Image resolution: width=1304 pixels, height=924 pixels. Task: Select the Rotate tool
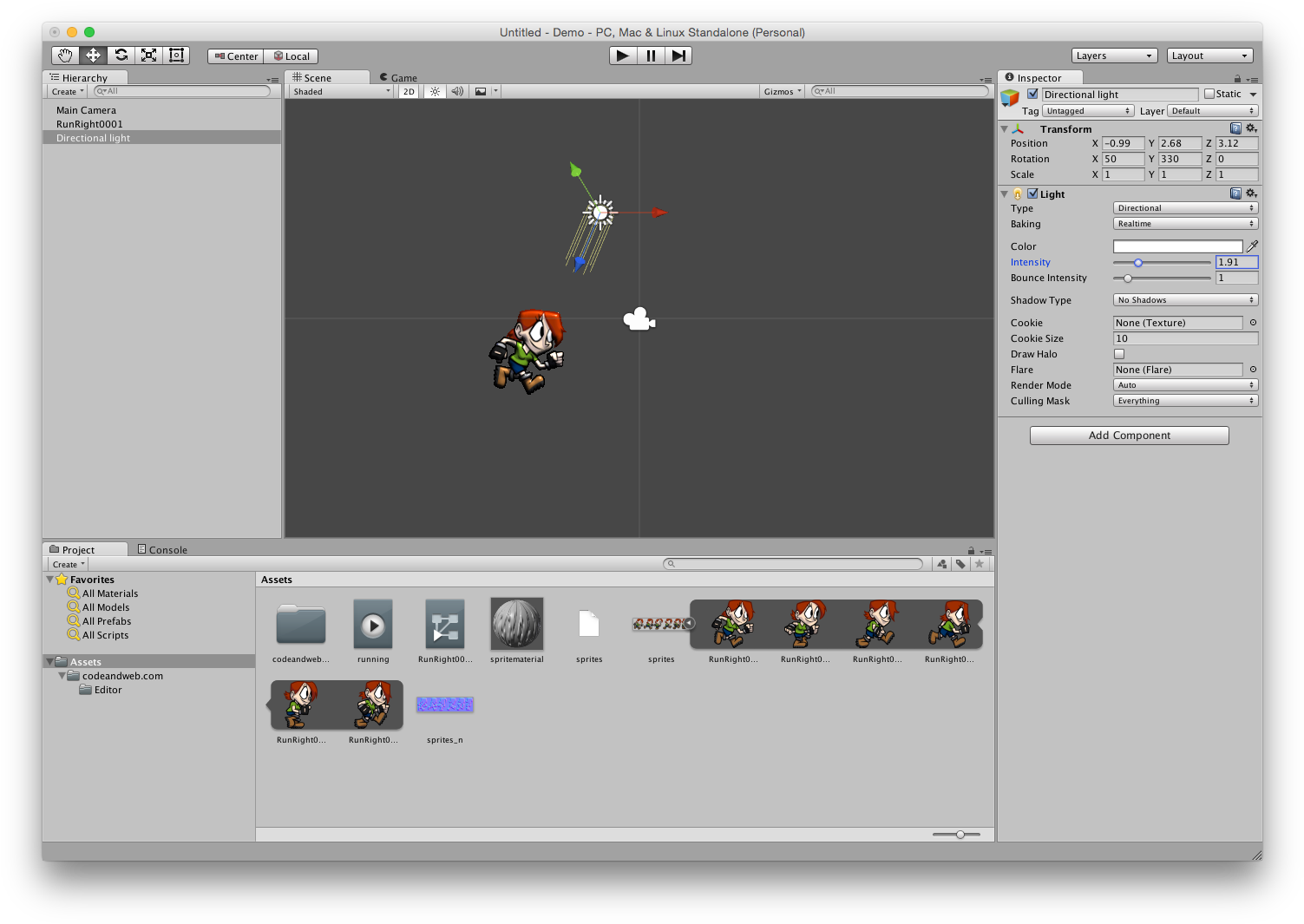[121, 56]
